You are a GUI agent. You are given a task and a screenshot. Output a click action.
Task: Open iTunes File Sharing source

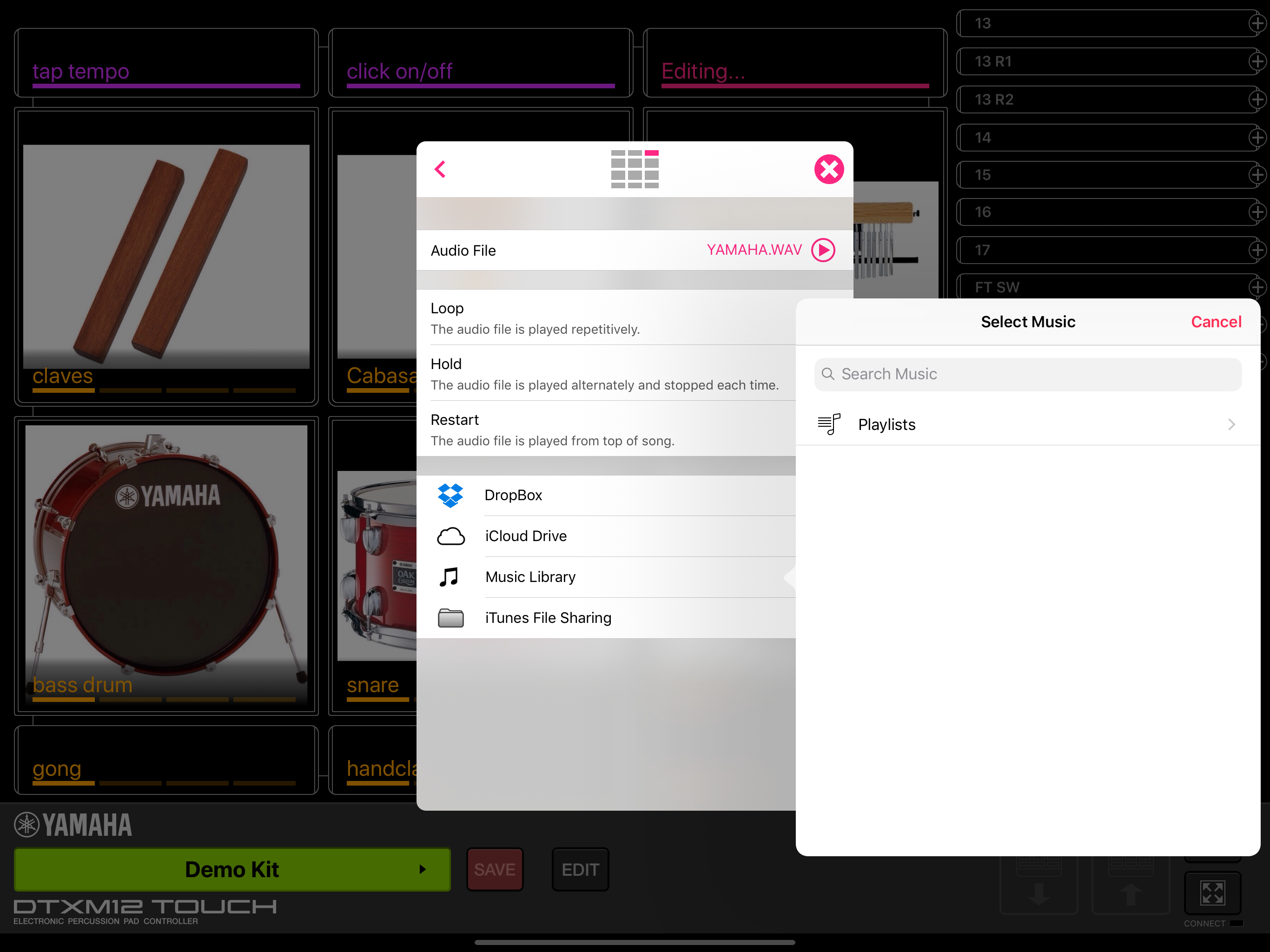pos(606,618)
